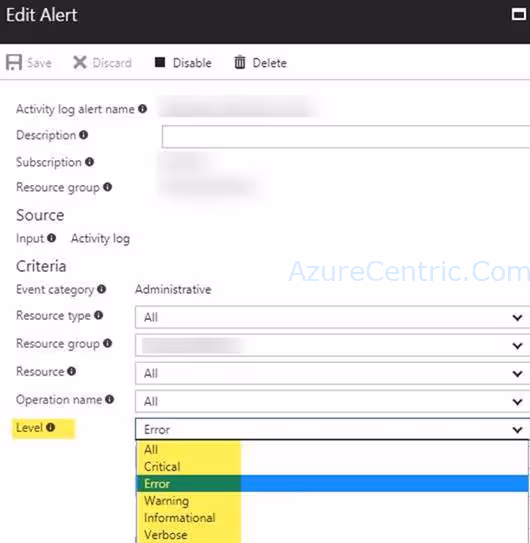The height and width of the screenshot is (543, 530).
Task: Click the Delete button label
Action: point(270,63)
